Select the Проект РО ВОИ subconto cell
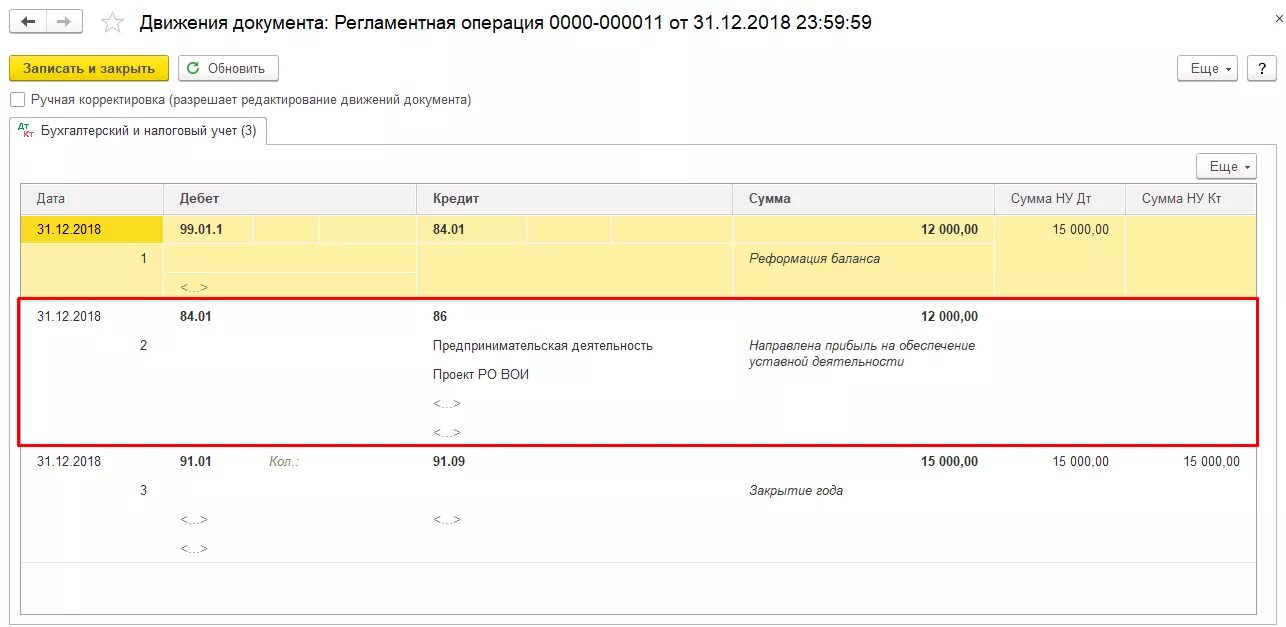1286x627 pixels. pyautogui.click(x=481, y=374)
